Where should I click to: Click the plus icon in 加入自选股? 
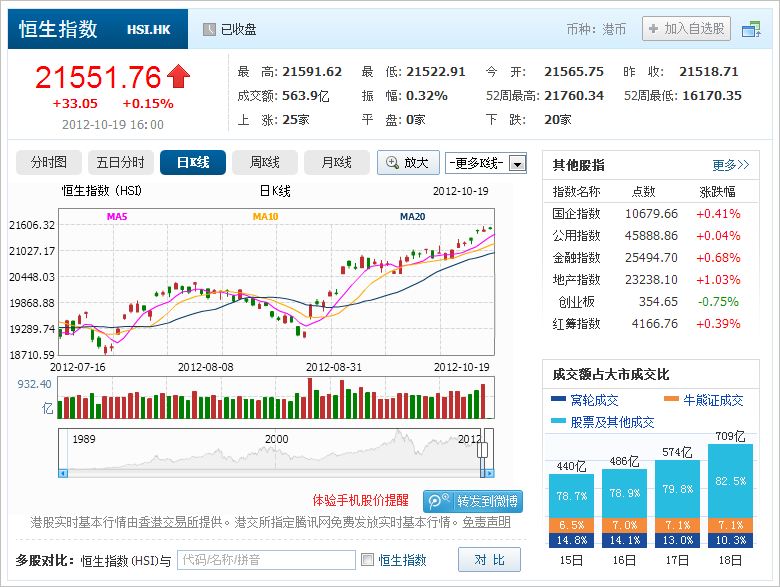pyautogui.click(x=654, y=29)
